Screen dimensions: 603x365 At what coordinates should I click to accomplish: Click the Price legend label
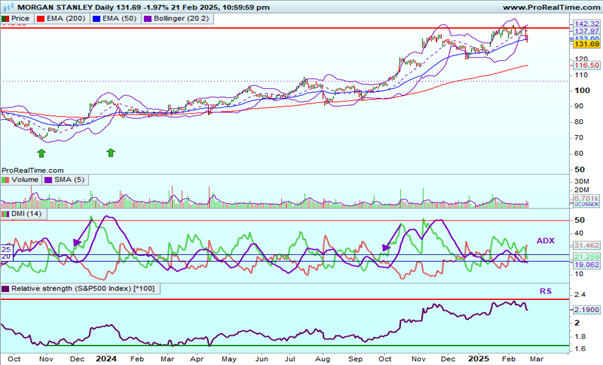tap(20, 18)
